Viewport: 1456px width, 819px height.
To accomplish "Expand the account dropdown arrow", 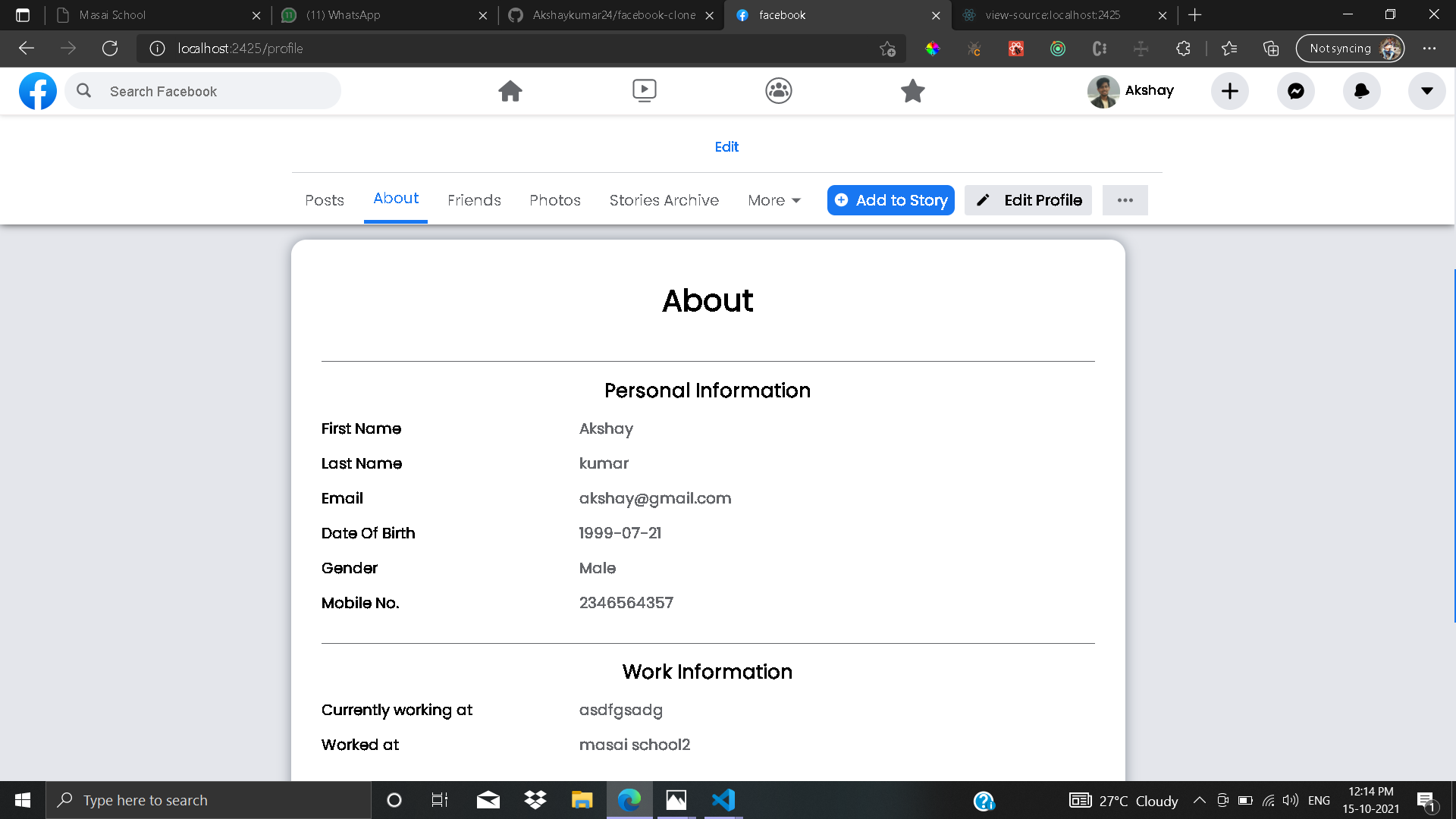I will click(1427, 91).
